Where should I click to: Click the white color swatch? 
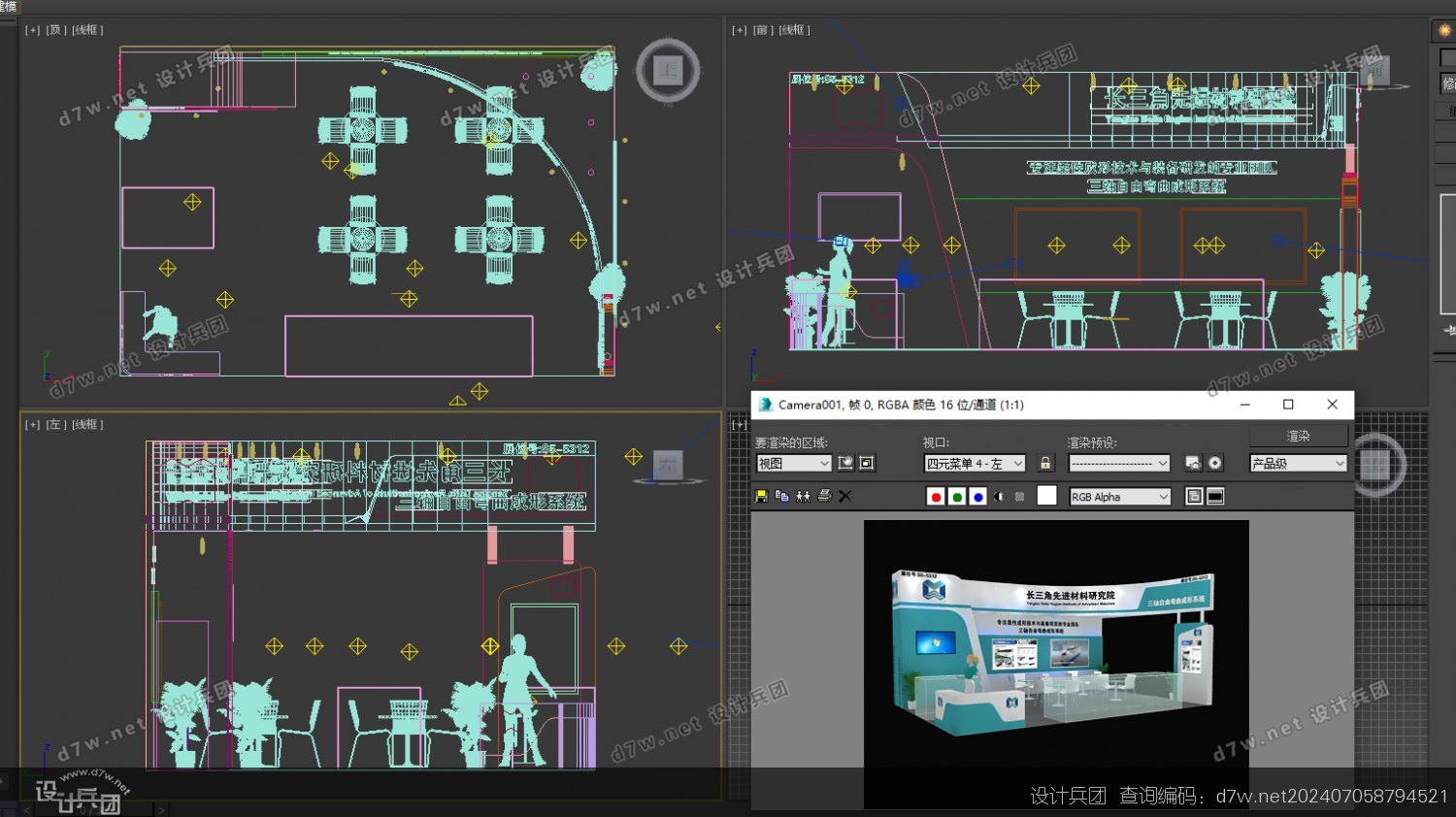pyautogui.click(x=1046, y=496)
